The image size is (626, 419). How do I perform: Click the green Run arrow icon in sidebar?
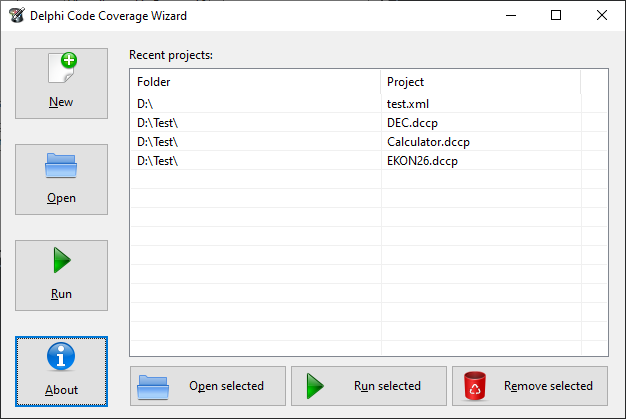[62, 260]
